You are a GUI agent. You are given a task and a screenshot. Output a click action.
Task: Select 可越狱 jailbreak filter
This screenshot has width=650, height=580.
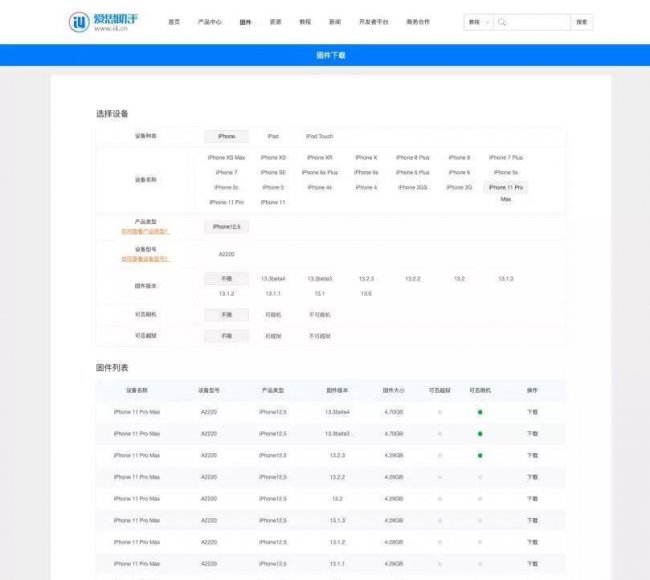click(273, 336)
